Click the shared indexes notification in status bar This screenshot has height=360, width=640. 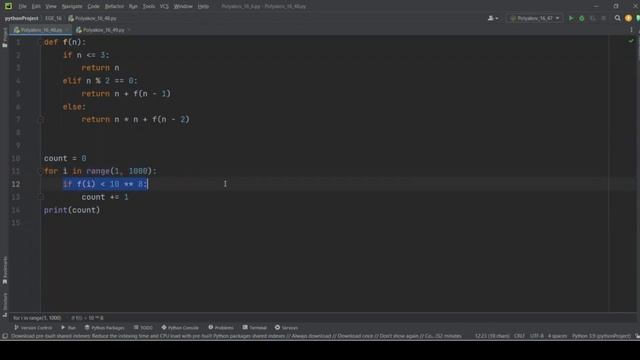coord(236,336)
